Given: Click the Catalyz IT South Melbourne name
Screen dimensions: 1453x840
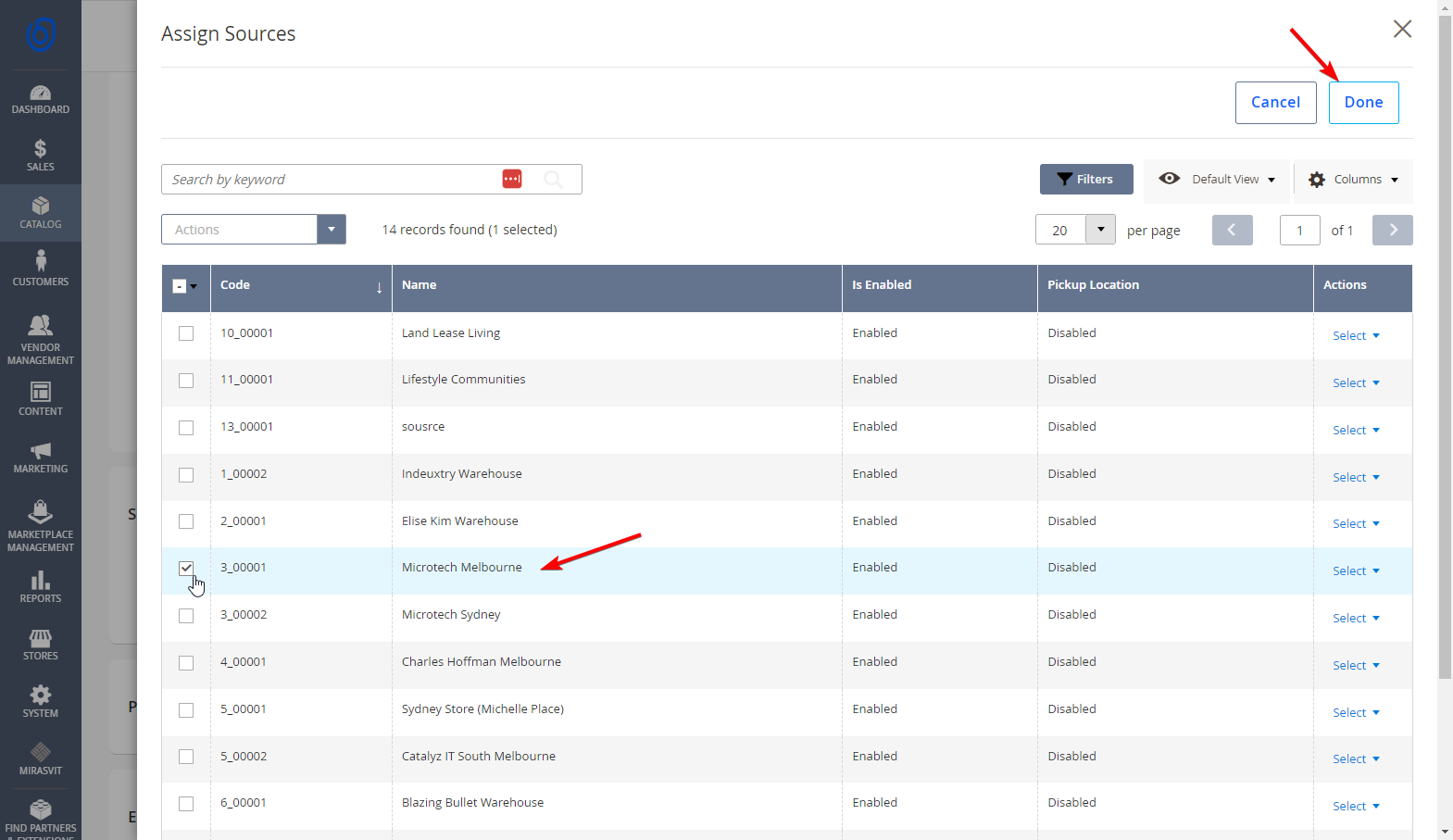Looking at the screenshot, I should (479, 757).
